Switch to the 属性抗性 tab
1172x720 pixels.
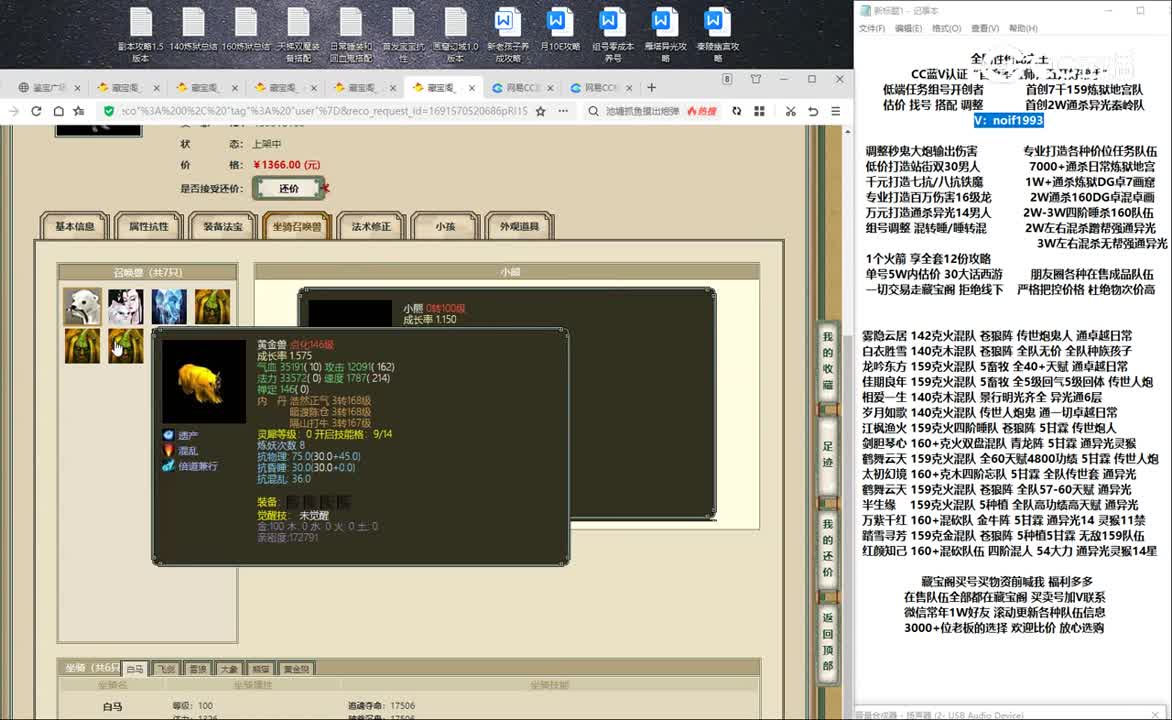tap(149, 227)
